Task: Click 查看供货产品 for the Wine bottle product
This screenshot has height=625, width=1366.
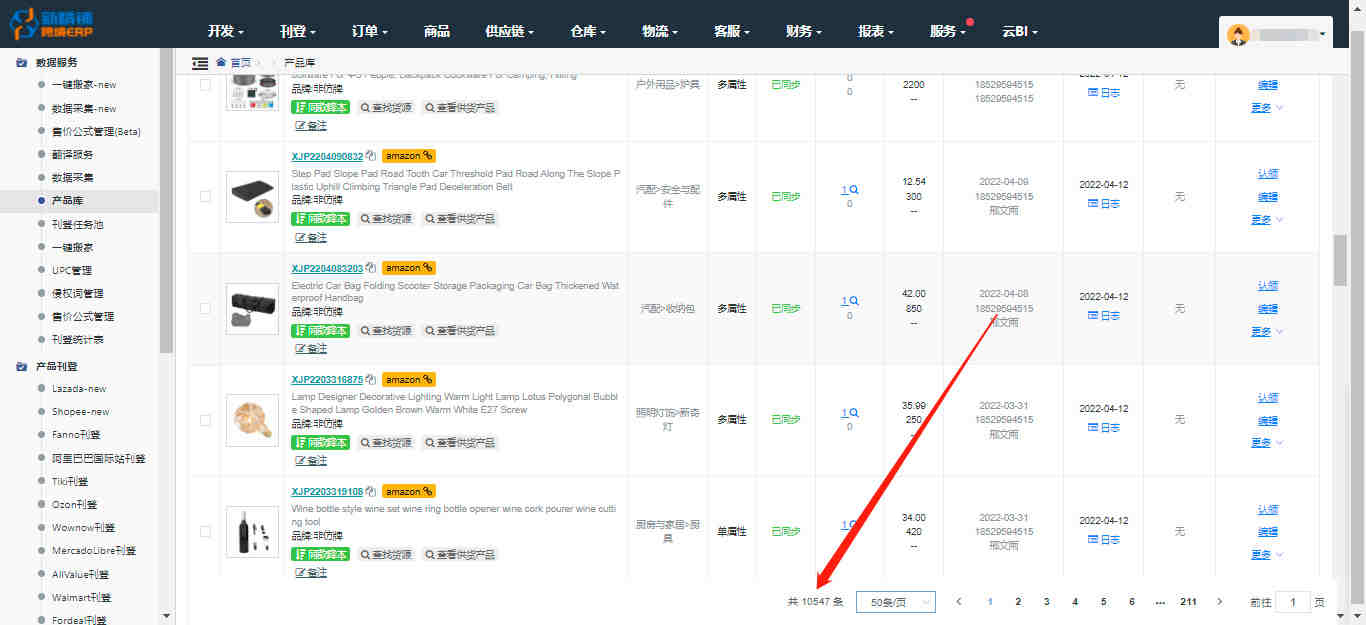Action: [459, 555]
